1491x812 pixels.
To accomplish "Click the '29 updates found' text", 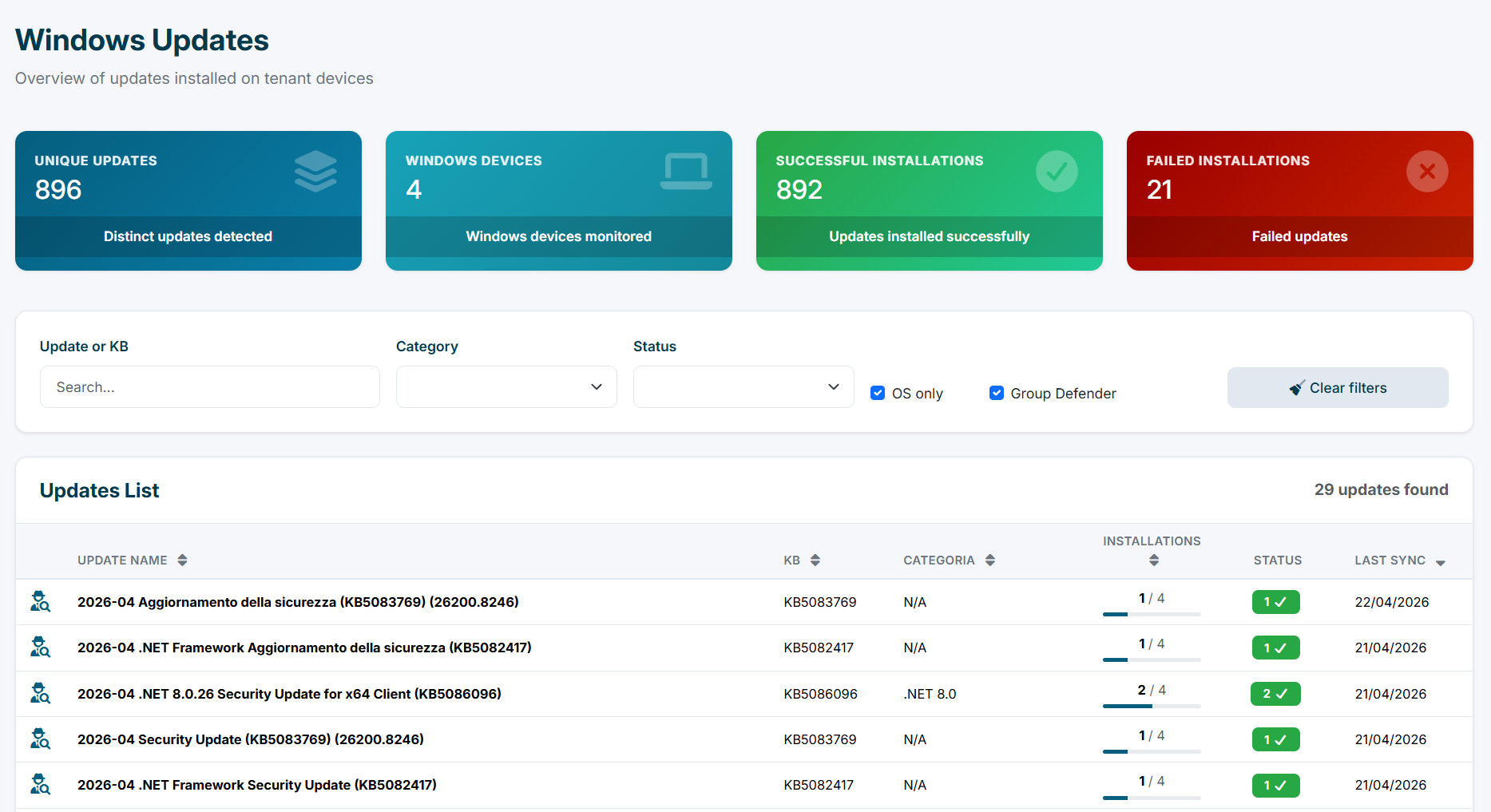I will pos(1381,489).
